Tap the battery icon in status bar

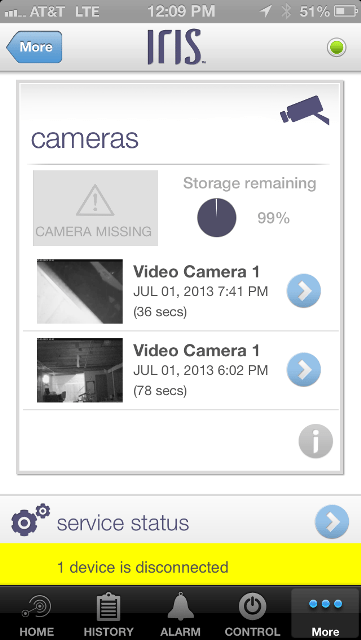345,12
